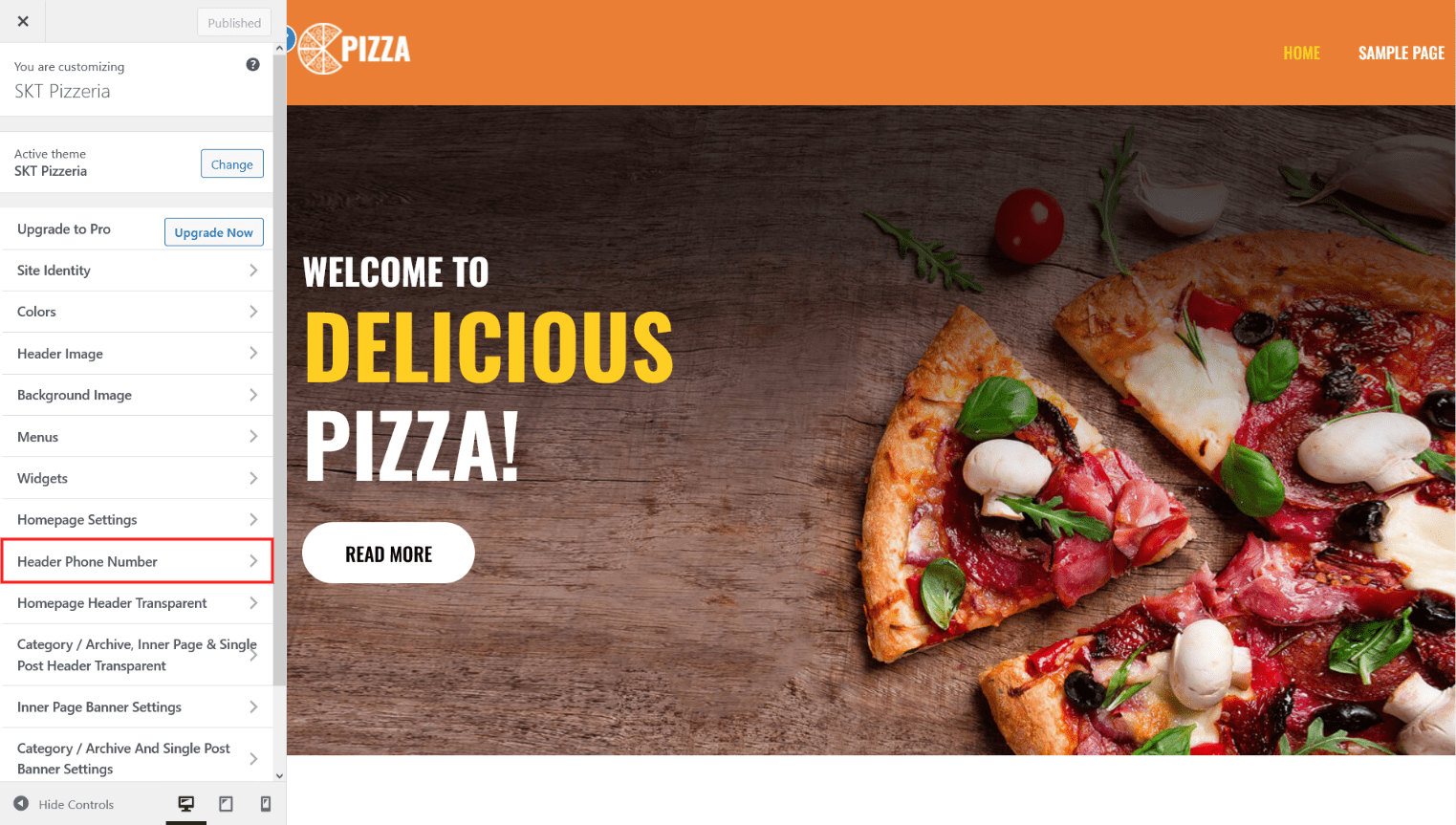Click the pizza logo in site header
The width and height of the screenshot is (1456, 825).
tap(355, 49)
